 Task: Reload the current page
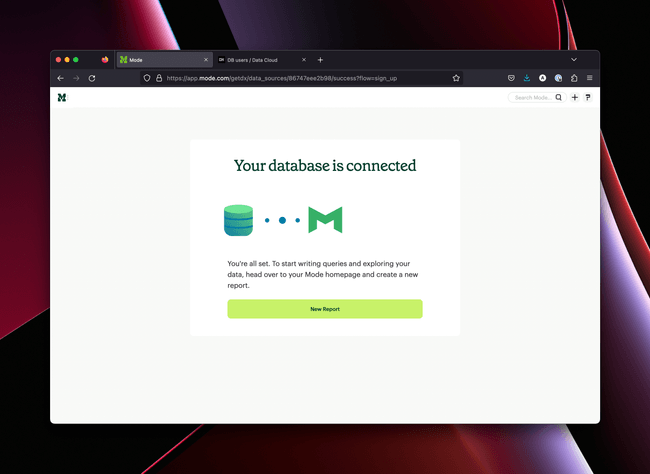point(92,78)
